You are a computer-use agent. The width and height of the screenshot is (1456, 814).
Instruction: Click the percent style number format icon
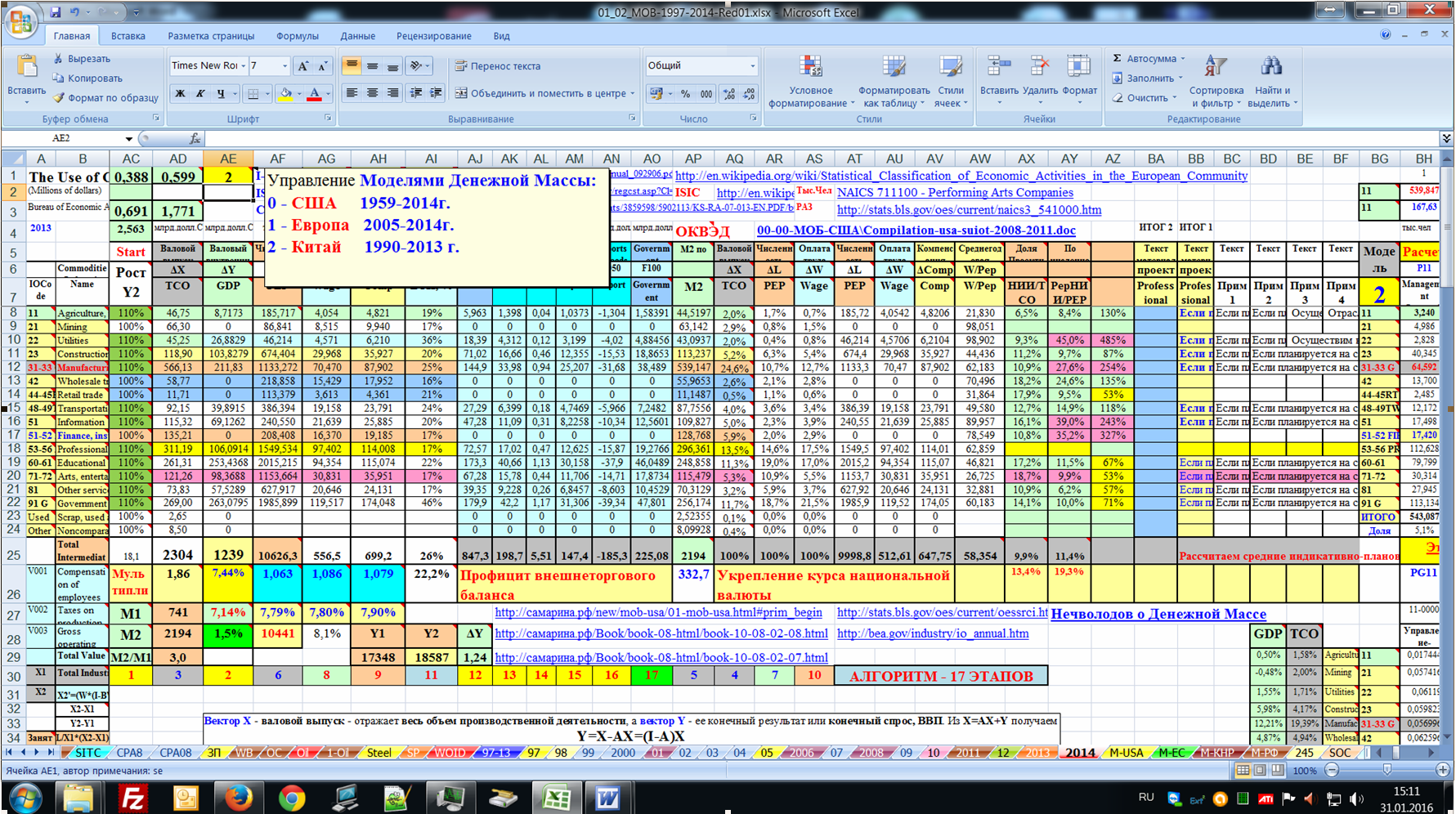(x=685, y=94)
